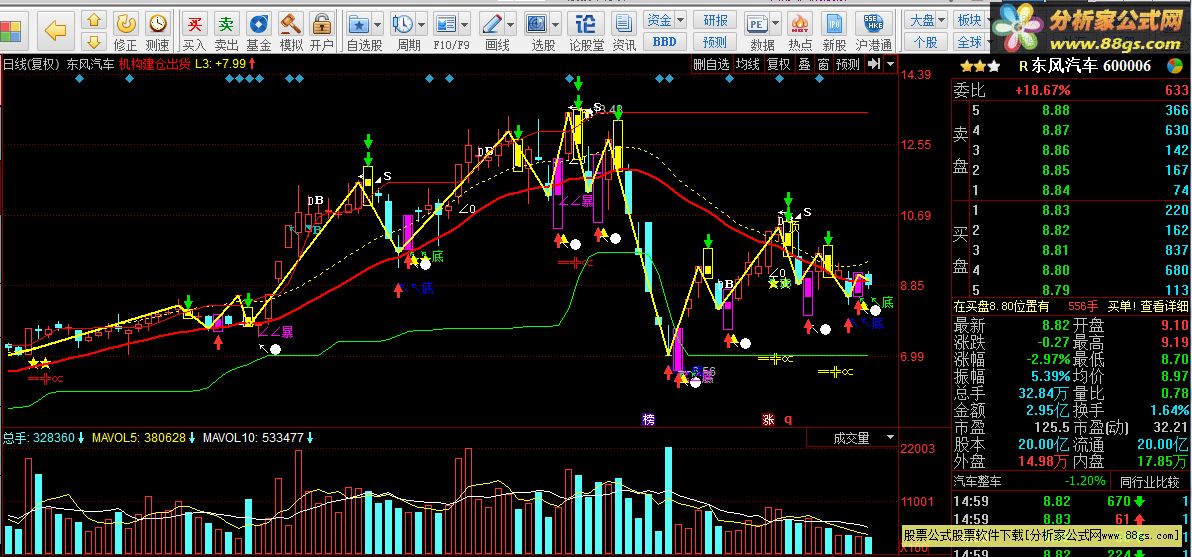Expand the chart toolbar down-arrow menu
Viewport: 1192px width, 557px height.
click(x=890, y=65)
